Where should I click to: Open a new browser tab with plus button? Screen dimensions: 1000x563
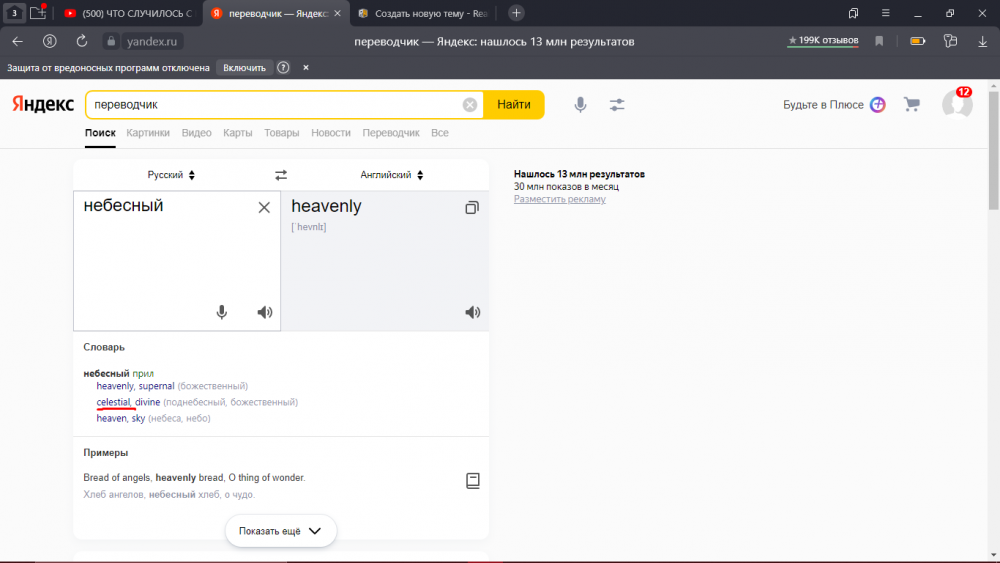coord(516,13)
